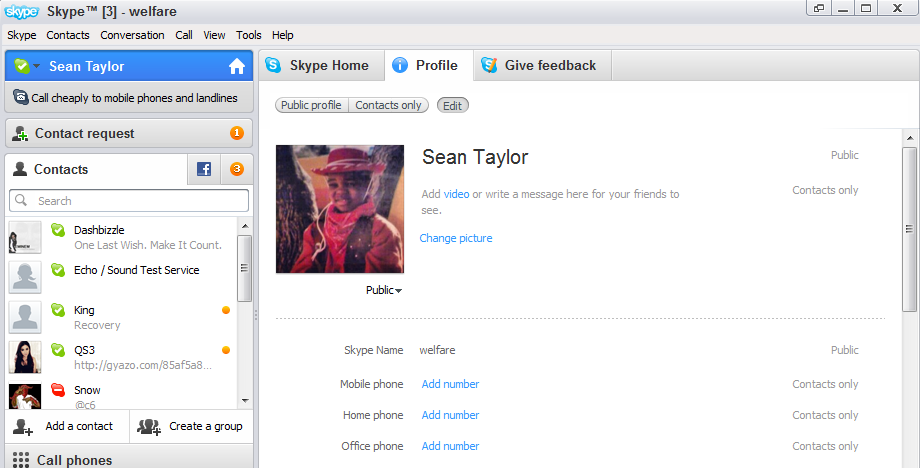Open recent notifications badge showing 3
Screen dimensions: 920x468
[236, 169]
